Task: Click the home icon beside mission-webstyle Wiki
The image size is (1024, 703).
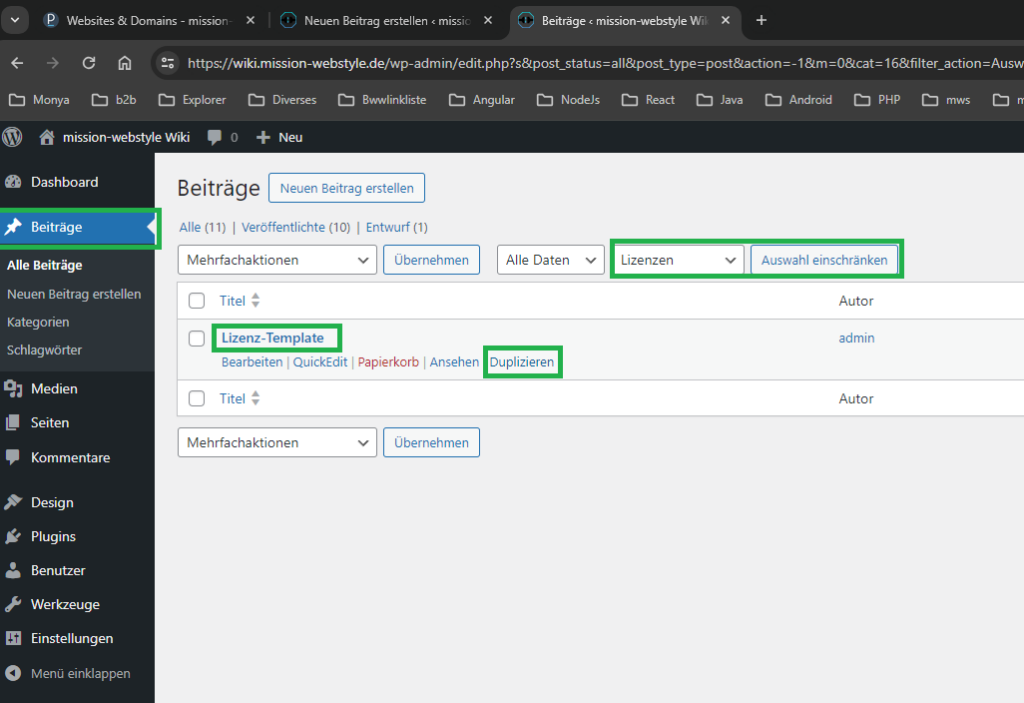Action: (47, 137)
